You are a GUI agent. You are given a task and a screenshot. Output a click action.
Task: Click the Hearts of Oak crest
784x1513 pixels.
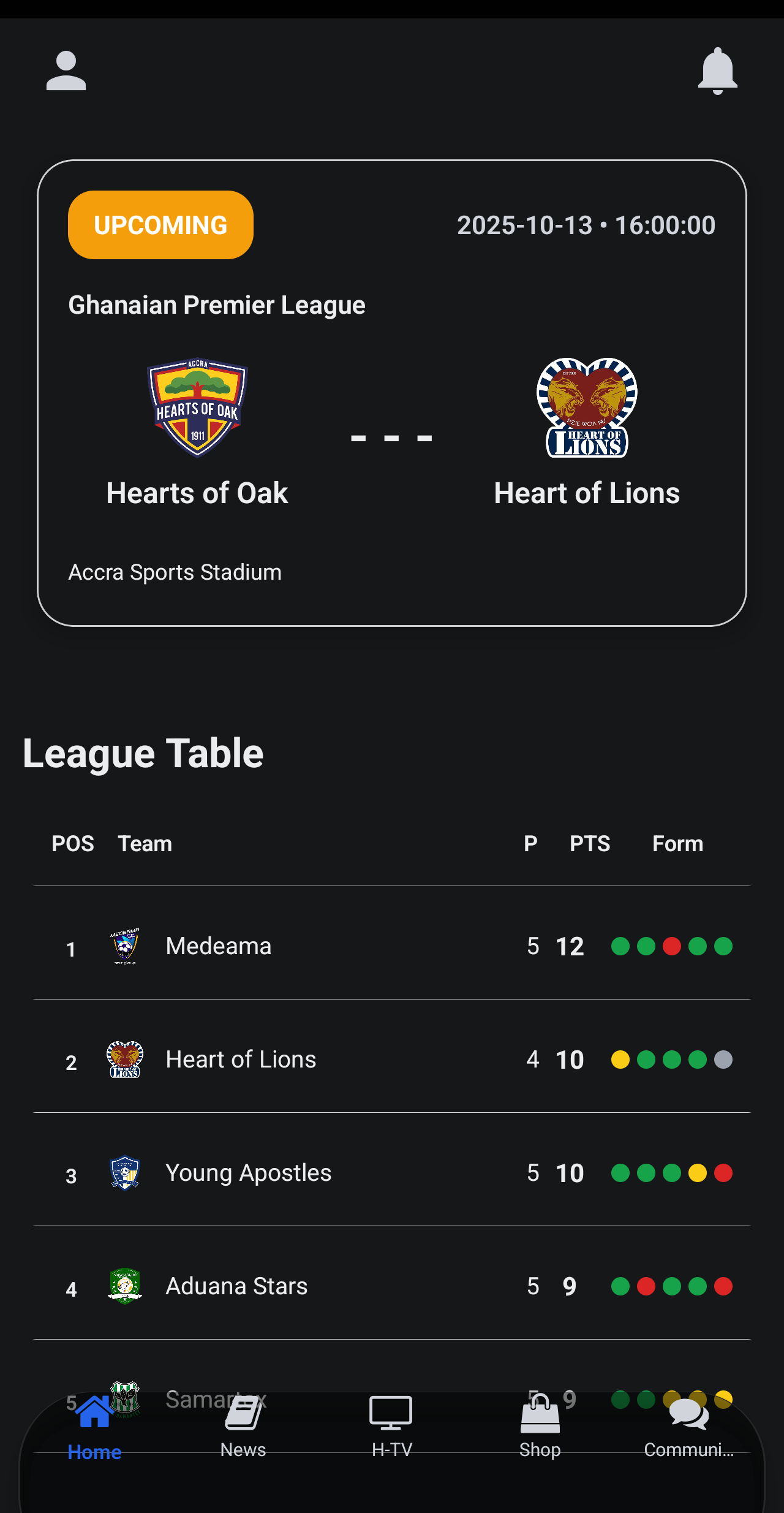[197, 408]
